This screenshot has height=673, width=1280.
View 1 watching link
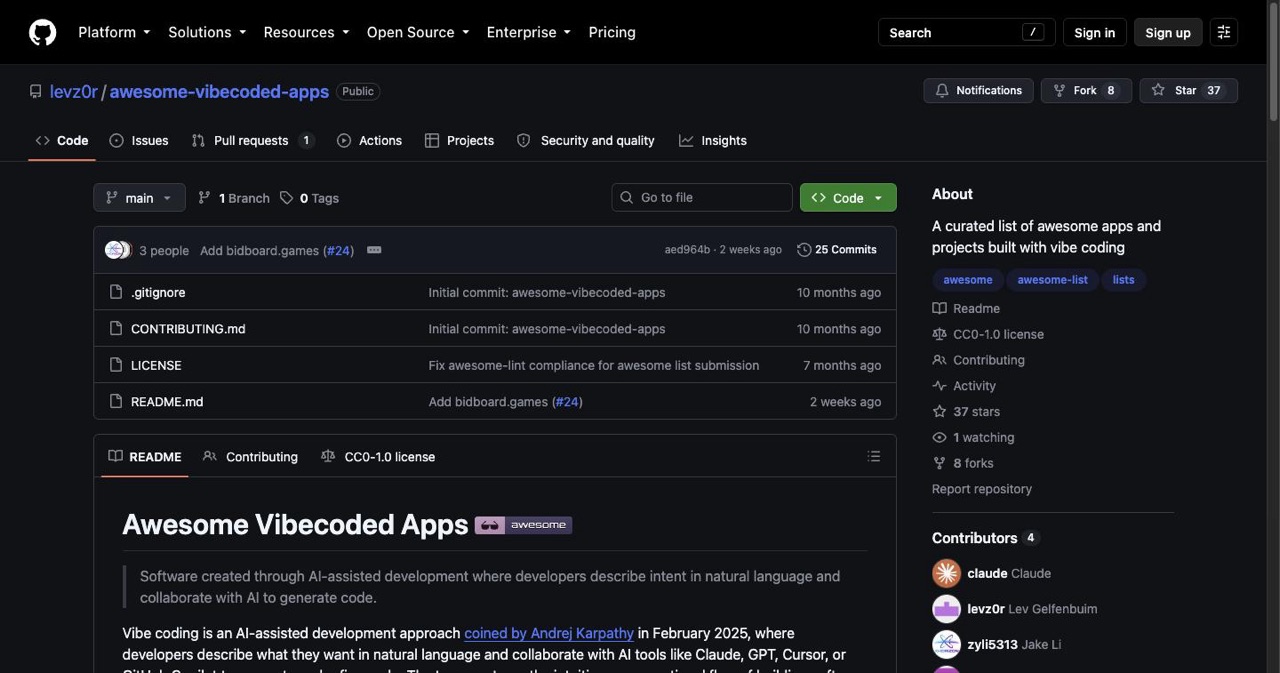973,438
